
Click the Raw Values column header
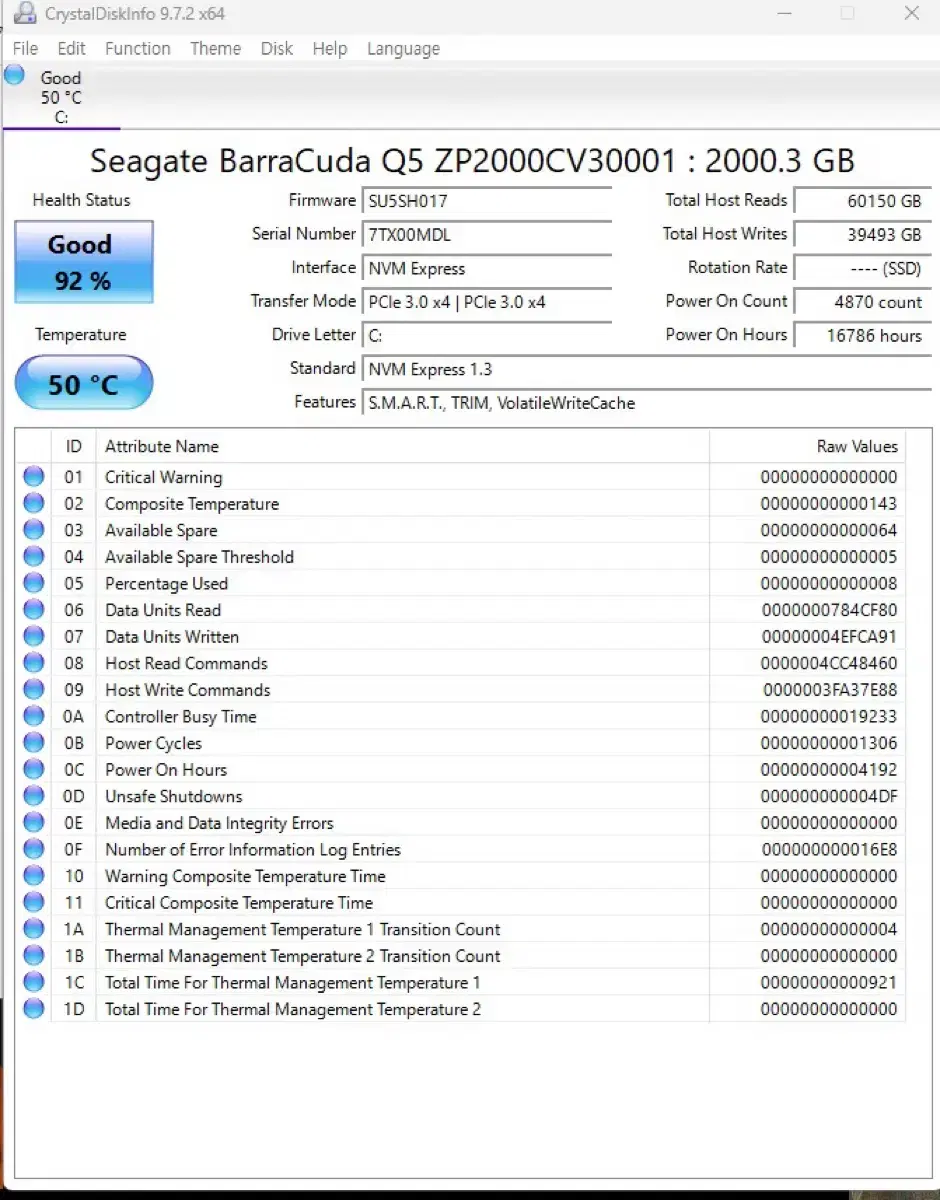coord(856,447)
